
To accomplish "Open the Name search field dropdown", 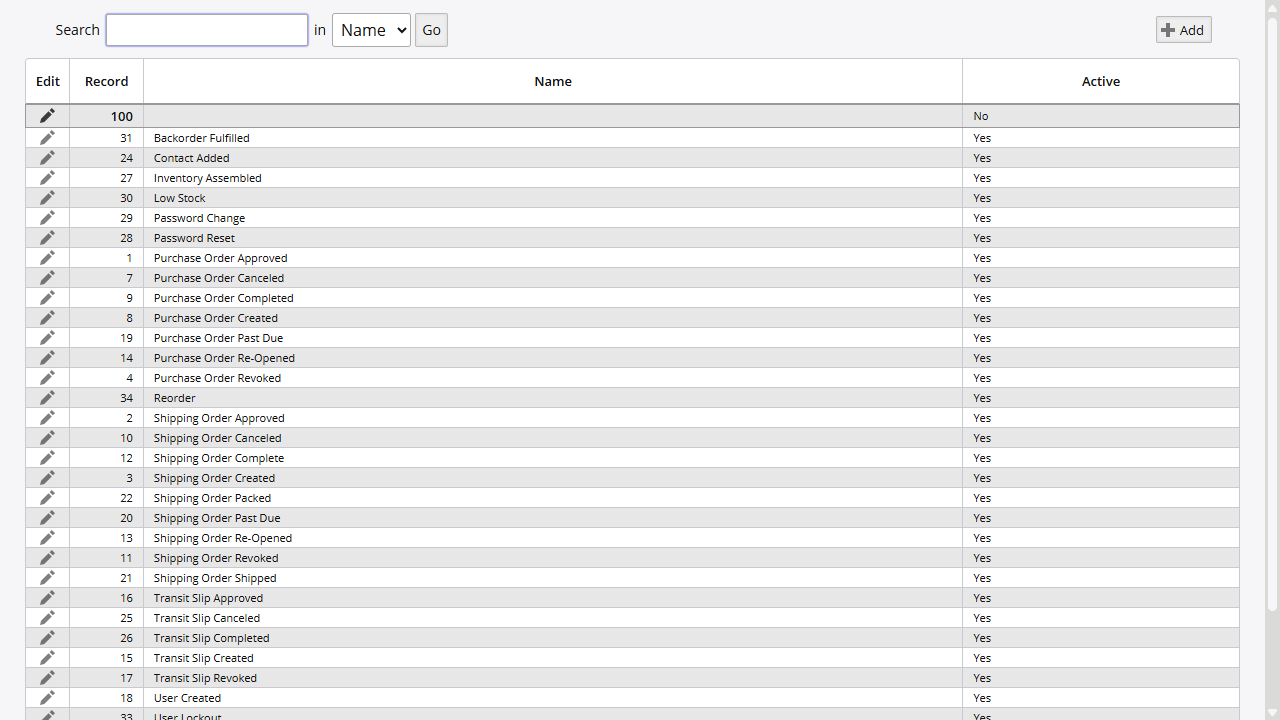I will pyautogui.click(x=371, y=30).
